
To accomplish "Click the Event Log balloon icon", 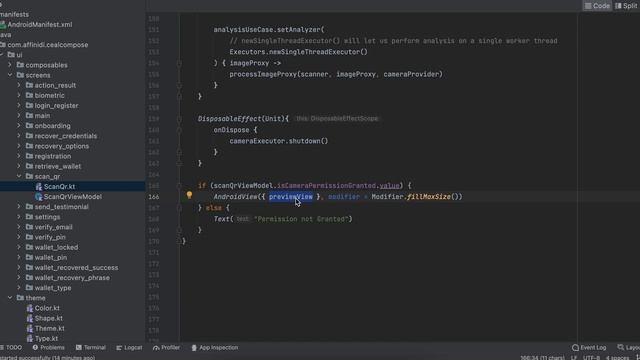I will [x=575, y=348].
